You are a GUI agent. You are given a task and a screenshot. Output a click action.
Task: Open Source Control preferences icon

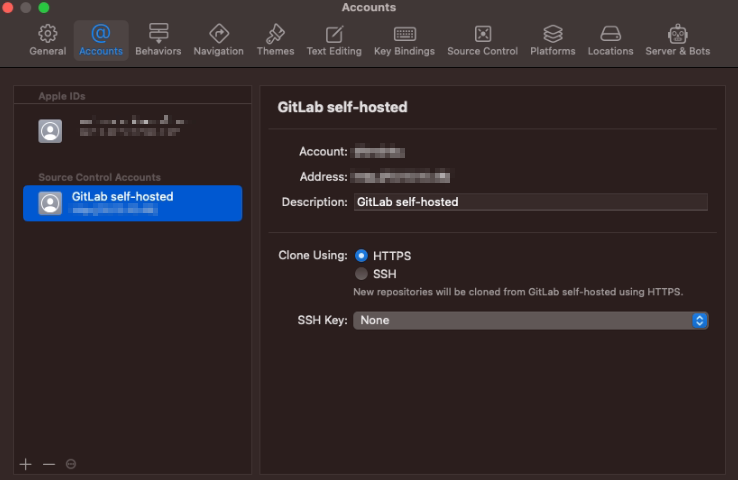point(483,34)
